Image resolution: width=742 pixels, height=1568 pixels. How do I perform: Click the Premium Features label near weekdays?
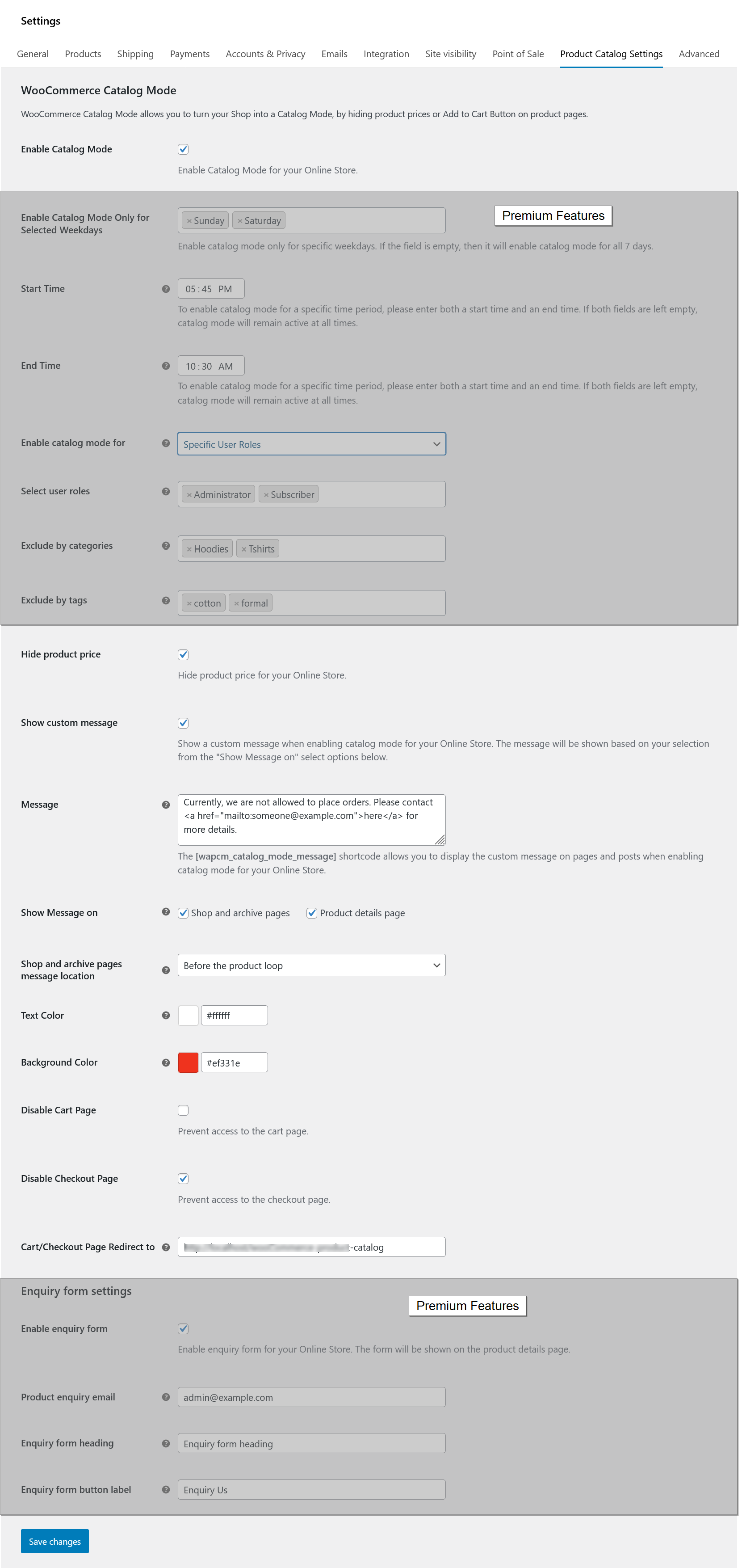click(x=553, y=215)
